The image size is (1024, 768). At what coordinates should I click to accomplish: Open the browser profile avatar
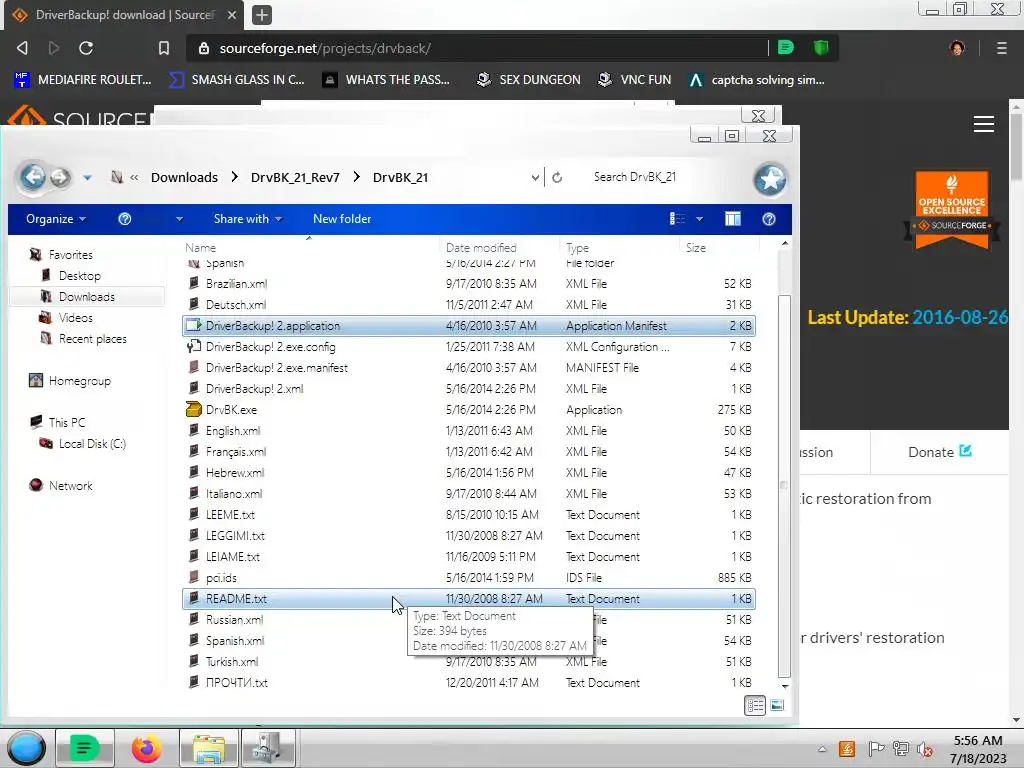(x=957, y=48)
